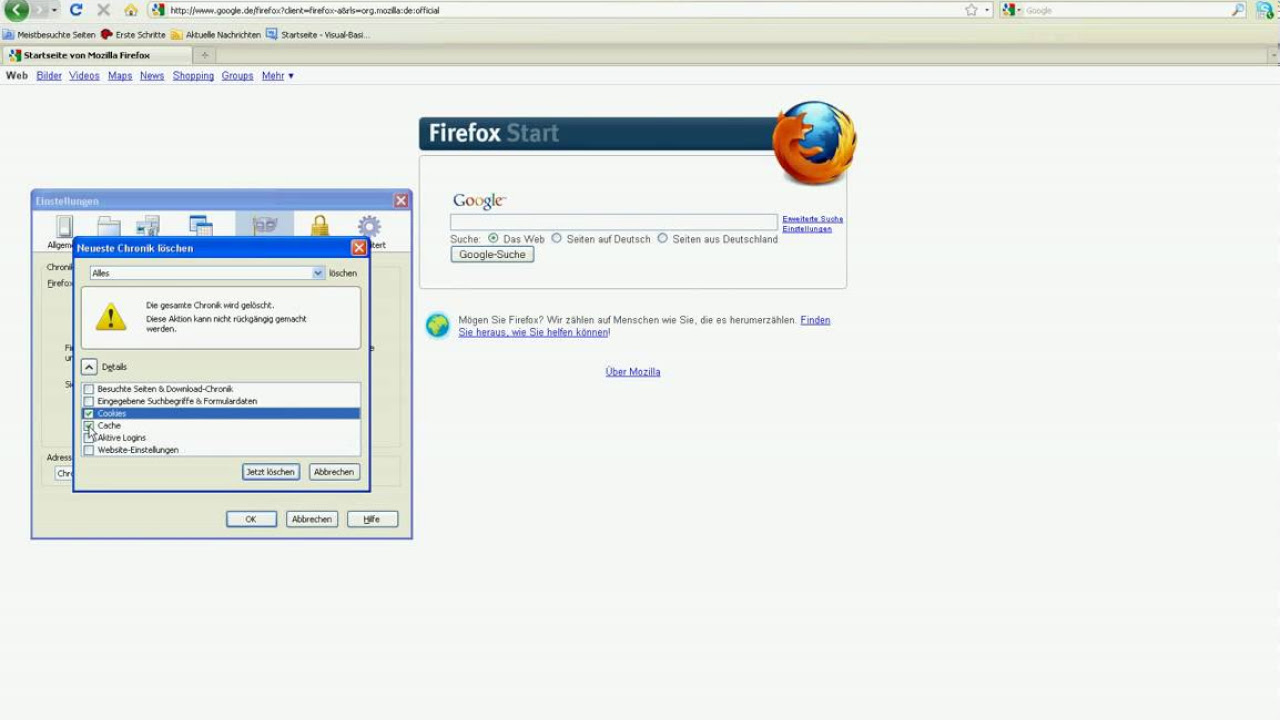Click the Hilfe button in Einstellungen
This screenshot has height=720, width=1280.
[x=372, y=519]
